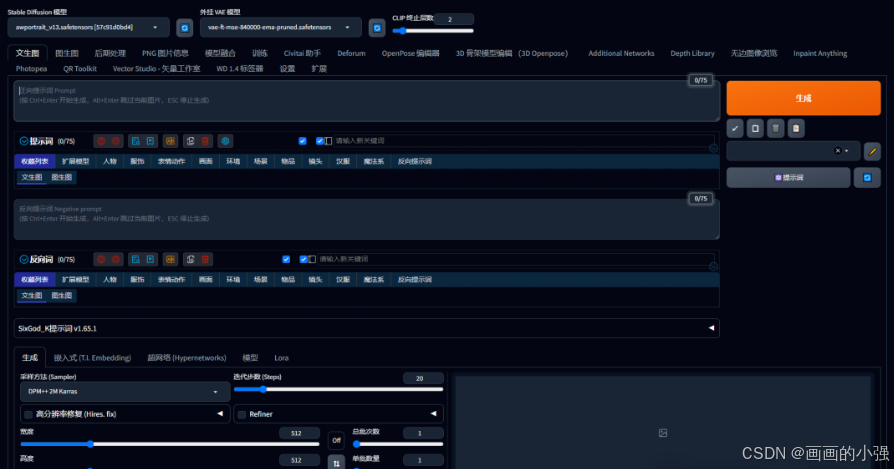894x469 pixels.
Task: Open the OpenPose 编辑器 tab
Action: [411, 53]
